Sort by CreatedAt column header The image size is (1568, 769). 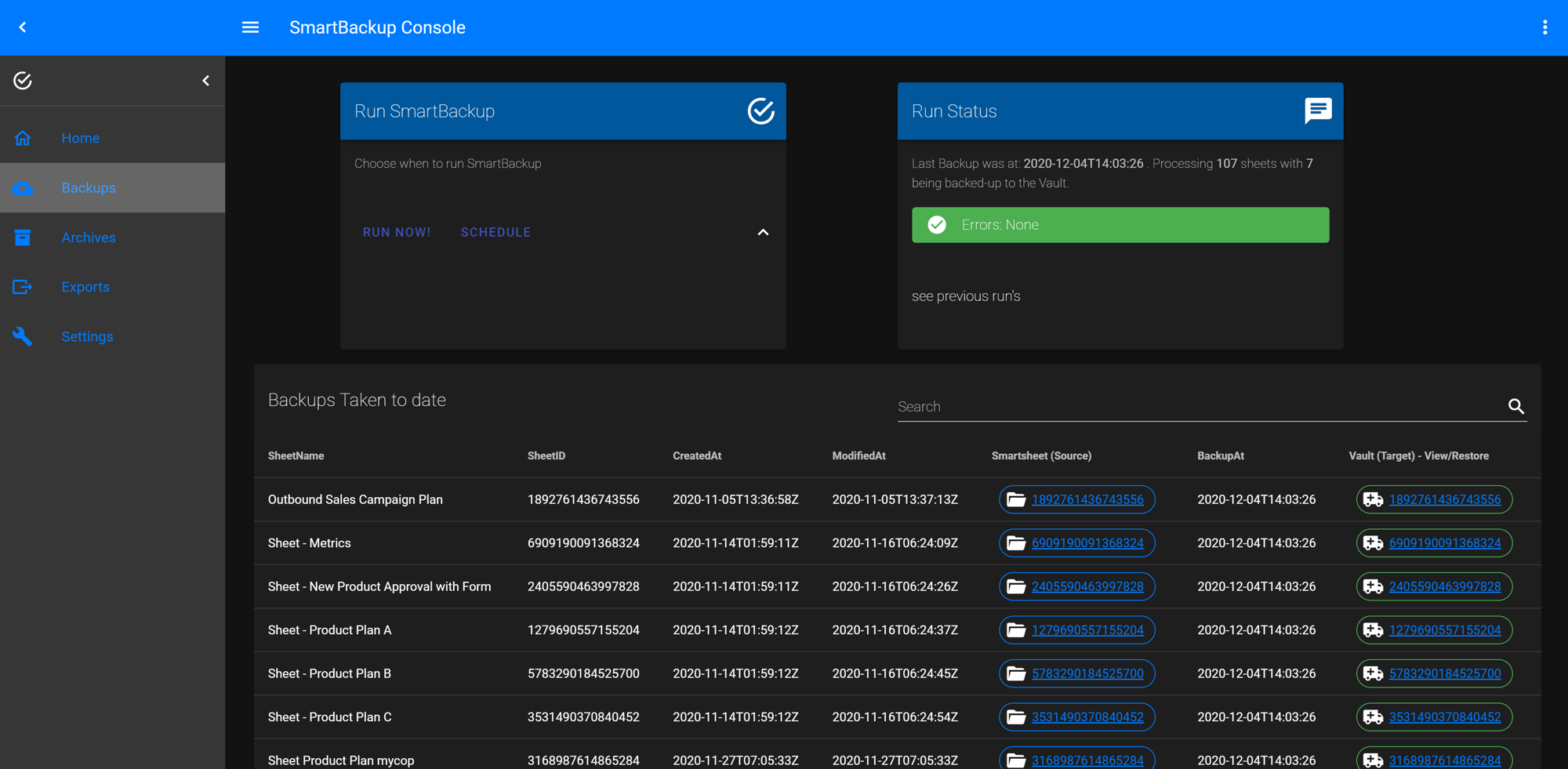tap(697, 455)
